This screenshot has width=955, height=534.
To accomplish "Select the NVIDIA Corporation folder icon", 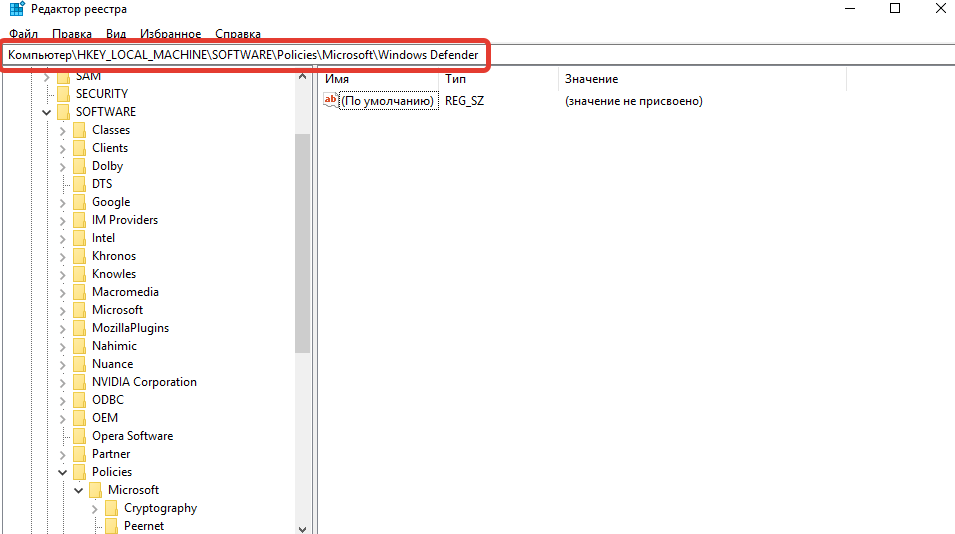I will [x=80, y=382].
